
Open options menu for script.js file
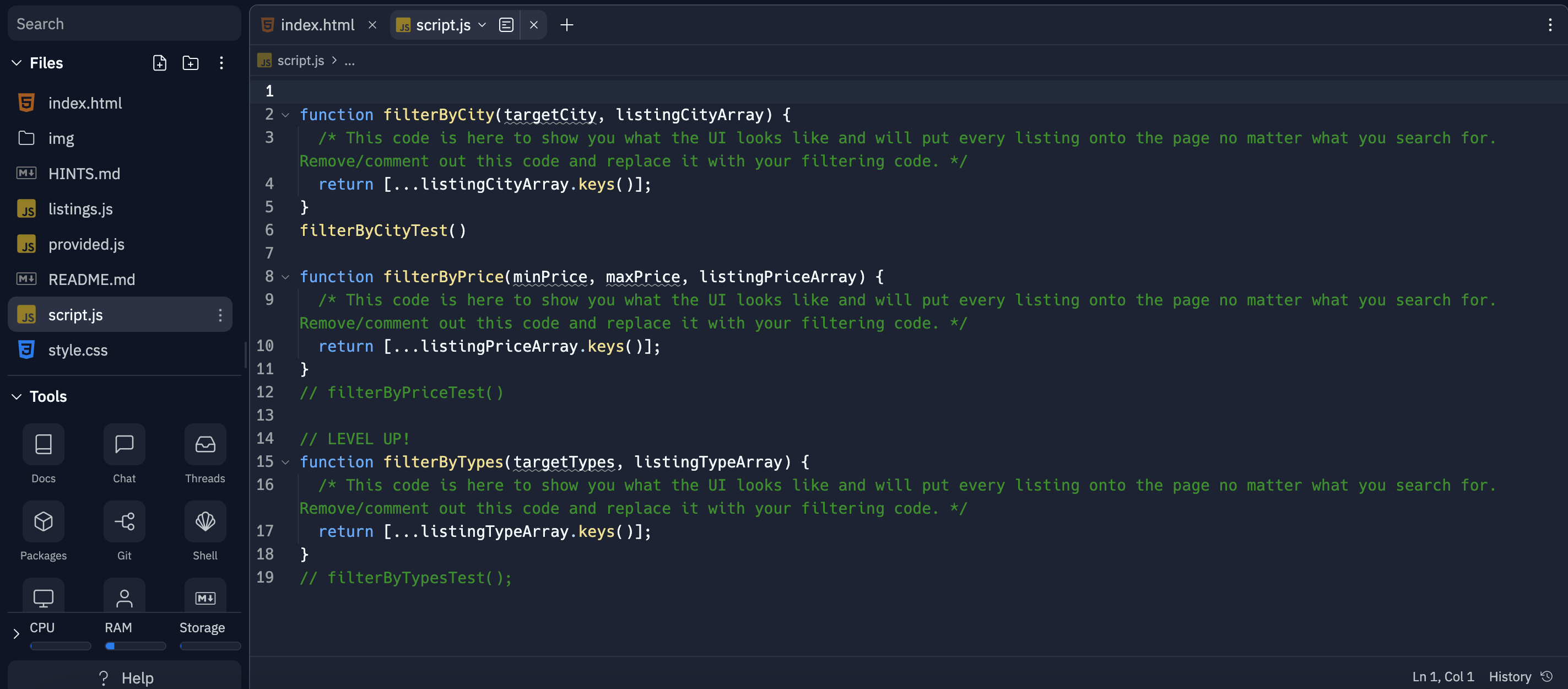(220, 314)
